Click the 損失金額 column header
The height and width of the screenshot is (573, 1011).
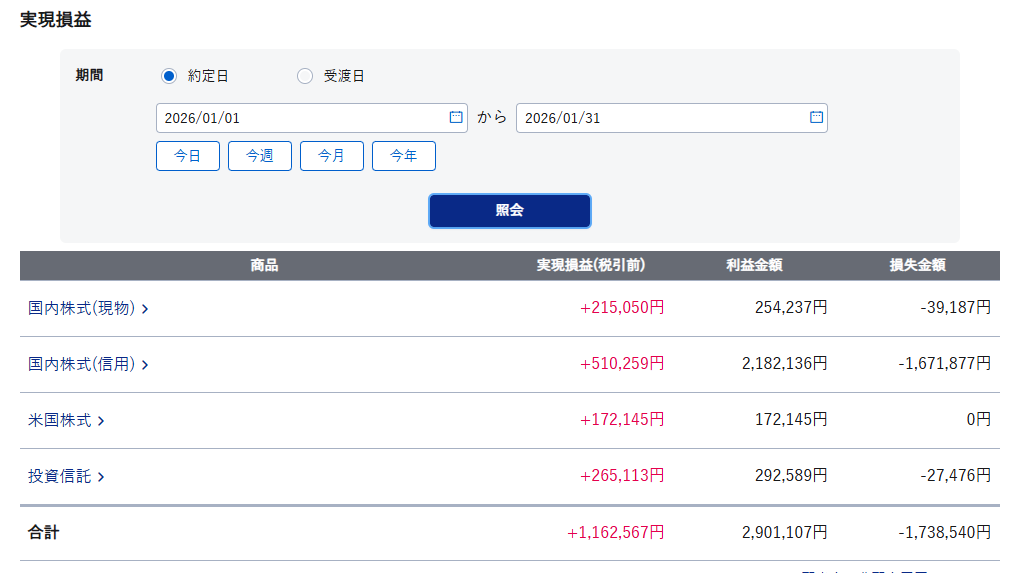point(918,266)
